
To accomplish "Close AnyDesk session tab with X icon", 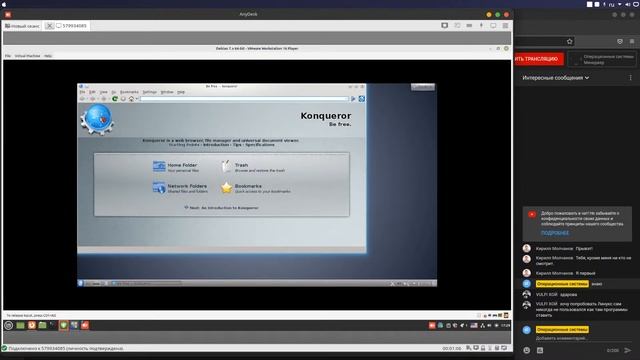I will pos(49,26).
